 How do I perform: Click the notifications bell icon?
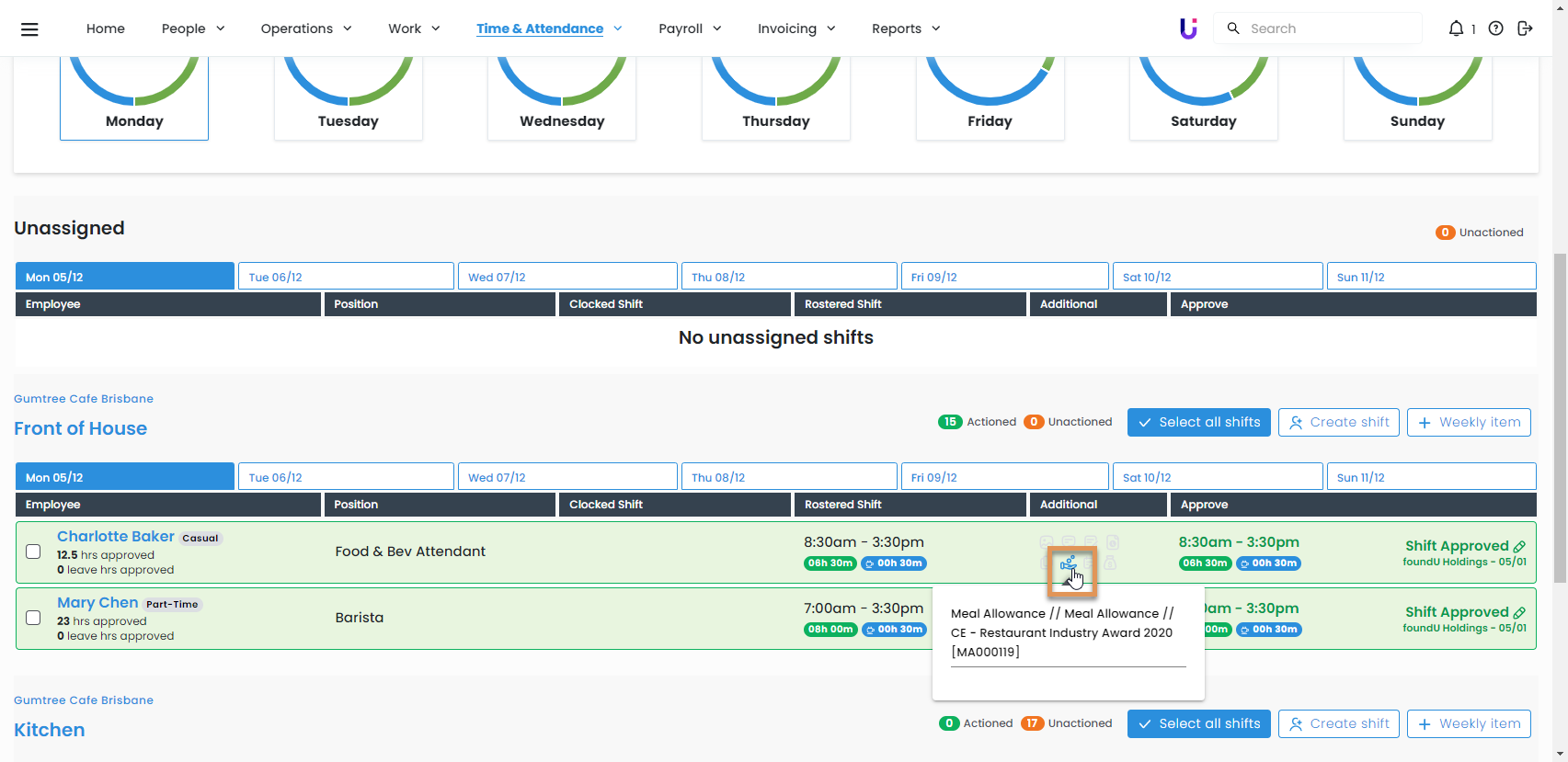[1456, 28]
